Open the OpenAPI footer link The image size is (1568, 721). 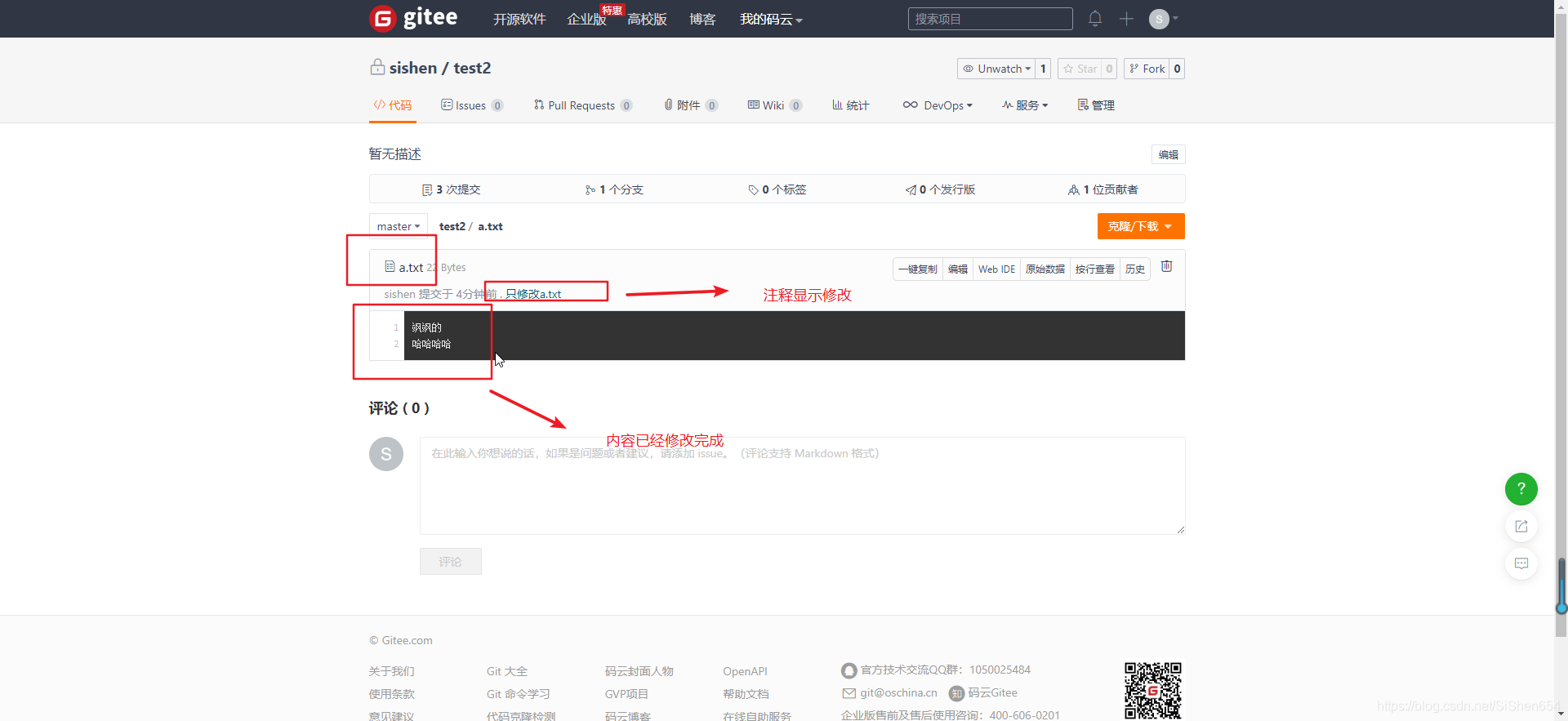tap(745, 671)
